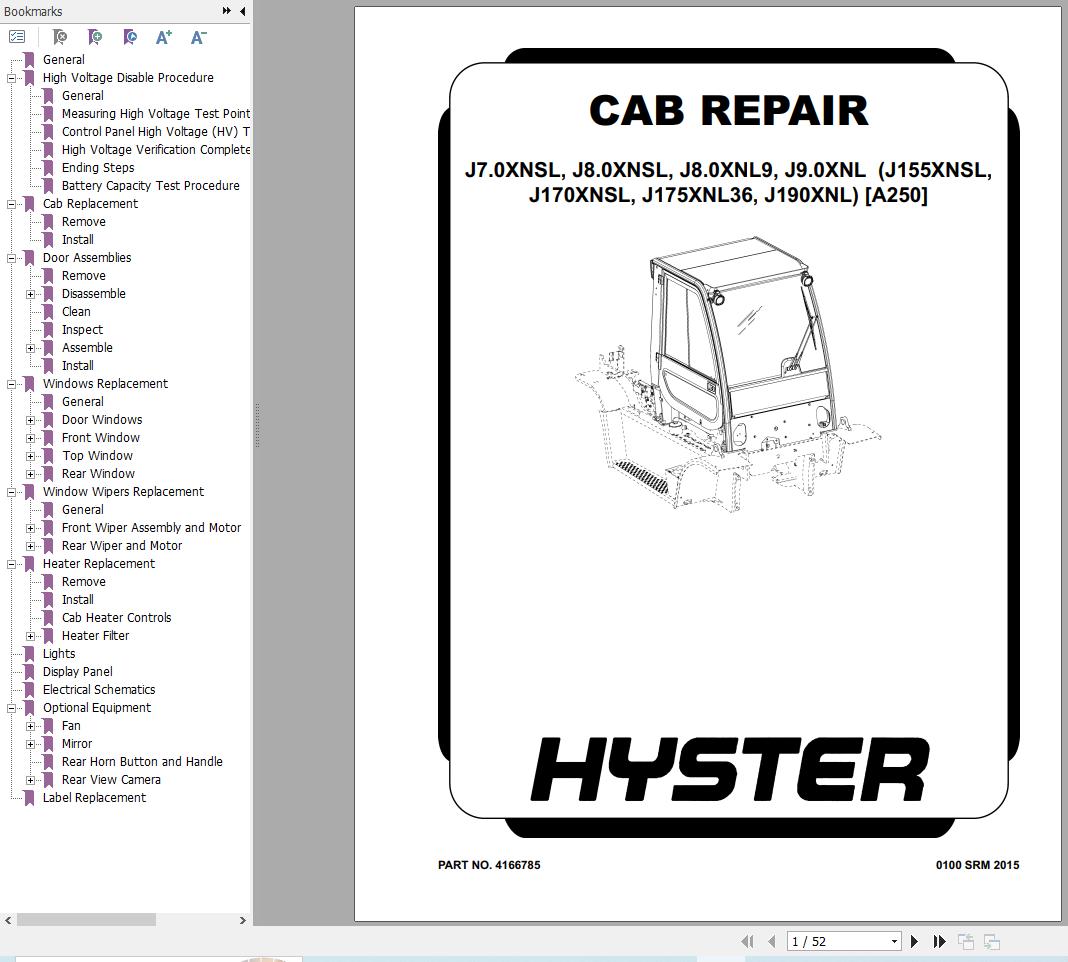Image resolution: width=1068 pixels, height=962 pixels.
Task: Open the Electrical Schematics bookmark
Action: coord(98,690)
